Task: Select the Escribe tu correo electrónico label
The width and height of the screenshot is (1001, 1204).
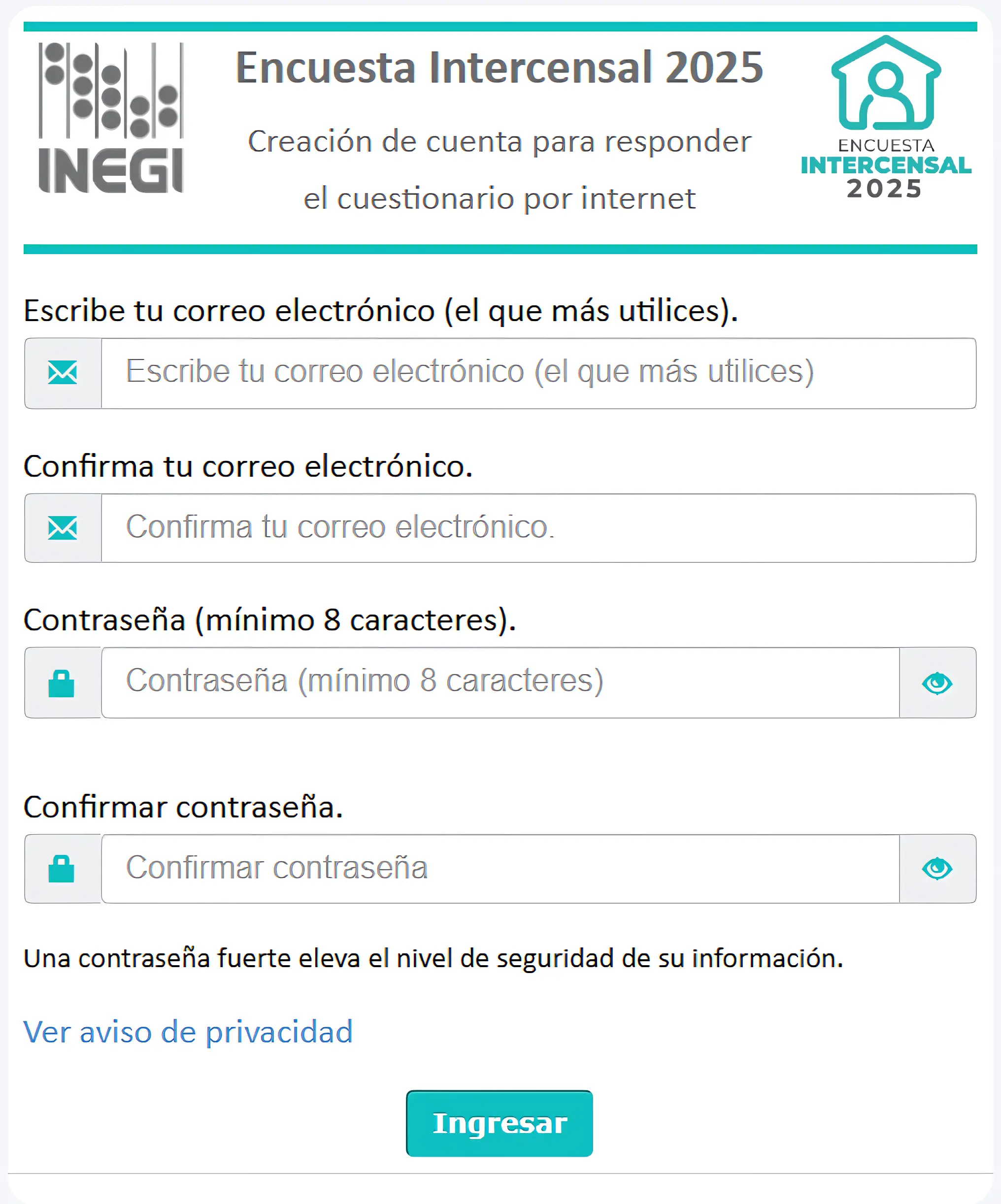Action: [379, 311]
